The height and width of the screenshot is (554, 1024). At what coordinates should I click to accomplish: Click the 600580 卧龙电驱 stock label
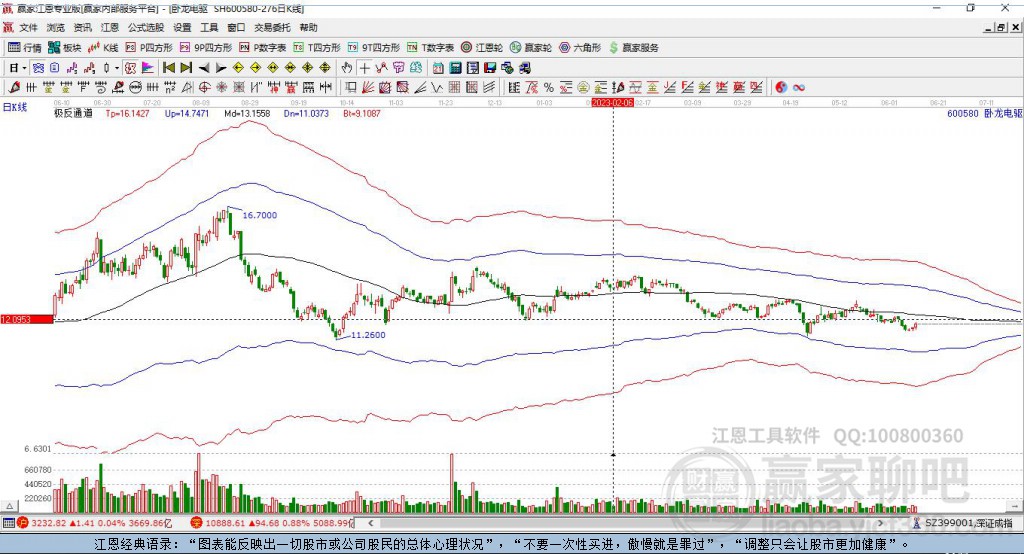pyautogui.click(x=984, y=113)
